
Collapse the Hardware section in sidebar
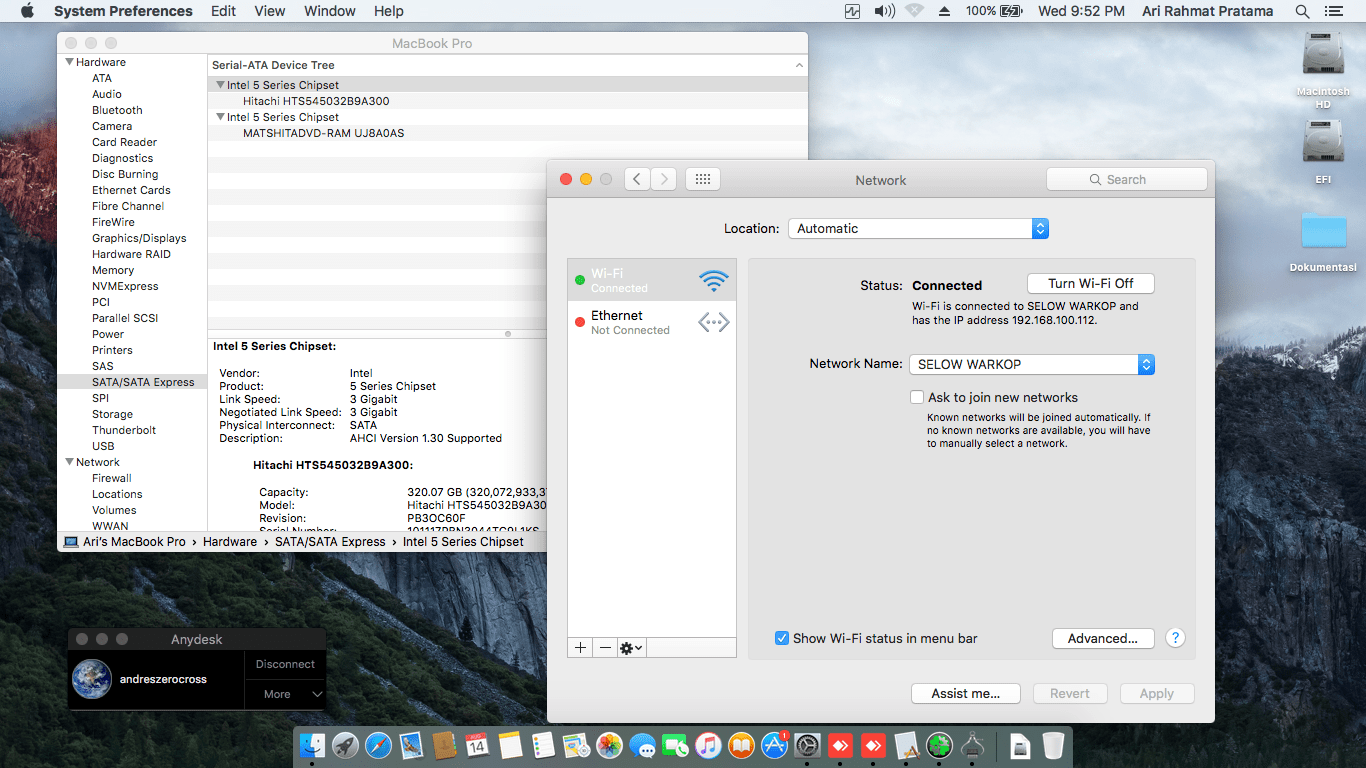pos(69,62)
